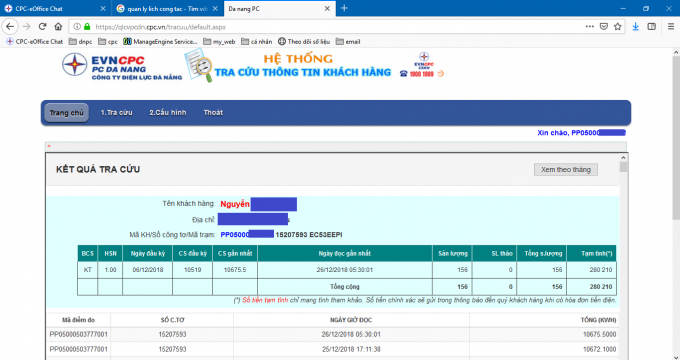This screenshot has height=360, width=680.
Task: Bookmark this page with the star
Action: 618,26
